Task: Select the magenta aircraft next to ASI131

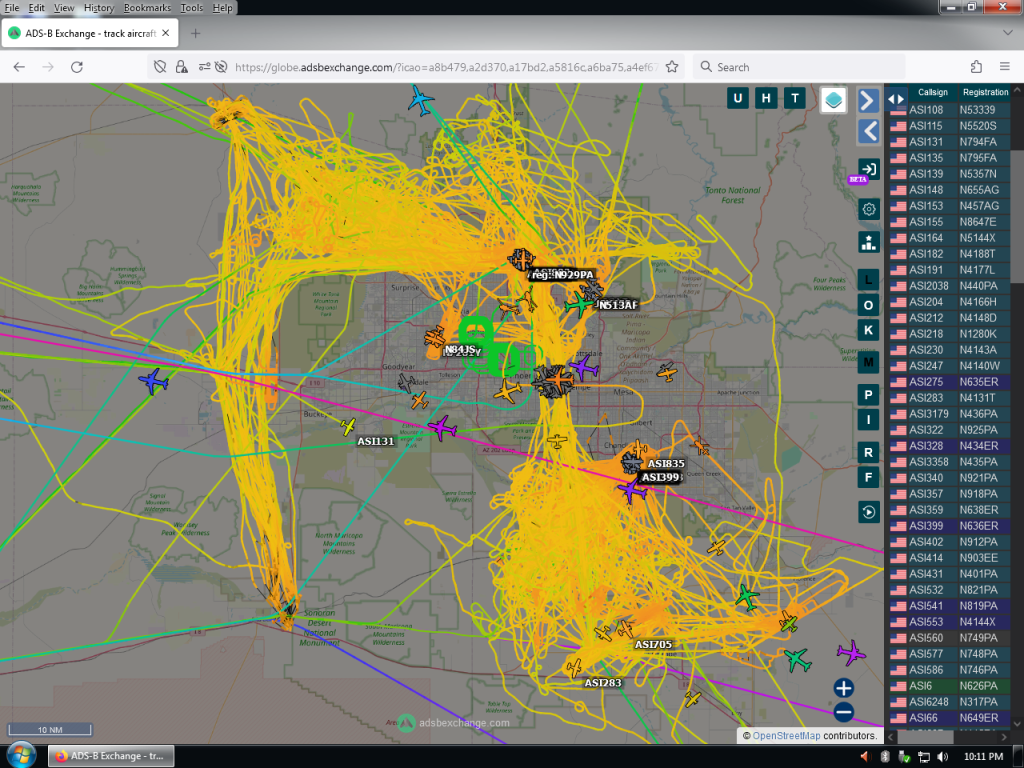Action: [442, 428]
